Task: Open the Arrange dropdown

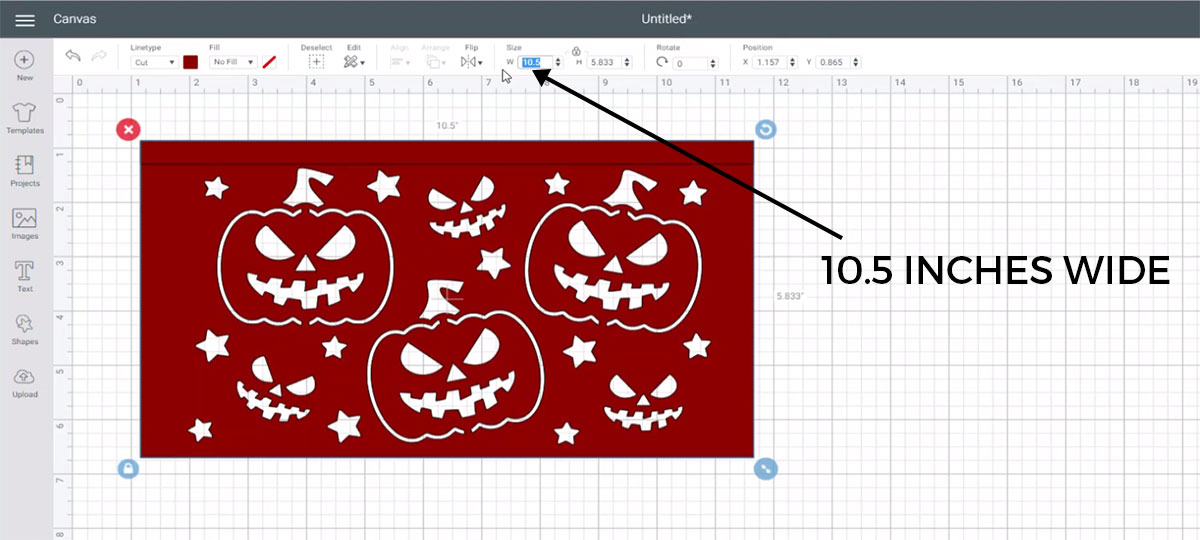Action: [435, 61]
